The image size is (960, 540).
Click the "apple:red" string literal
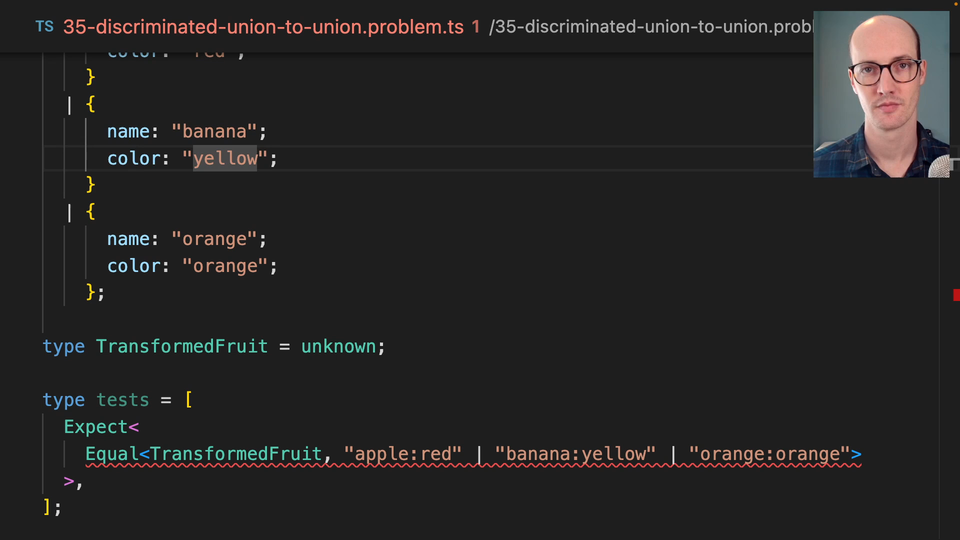403,454
